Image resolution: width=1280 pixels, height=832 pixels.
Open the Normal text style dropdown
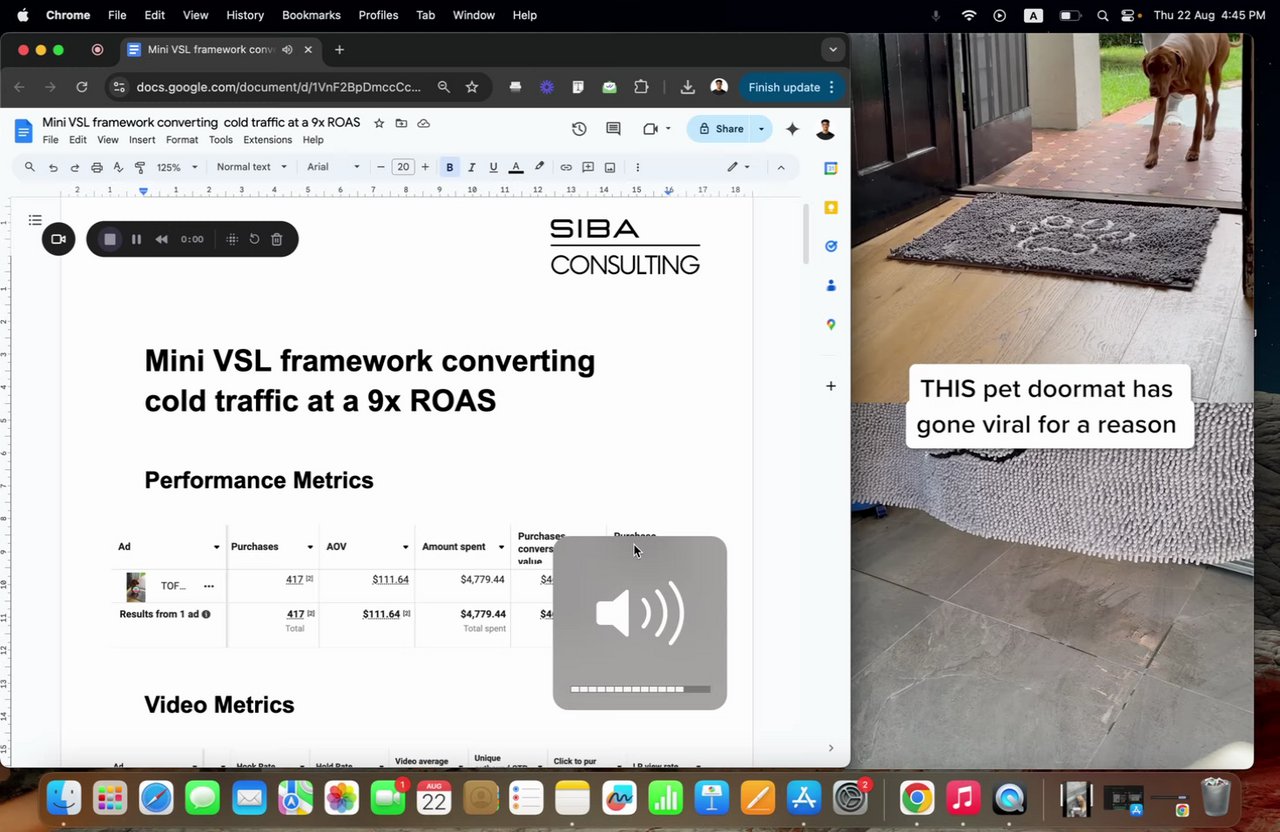252,167
